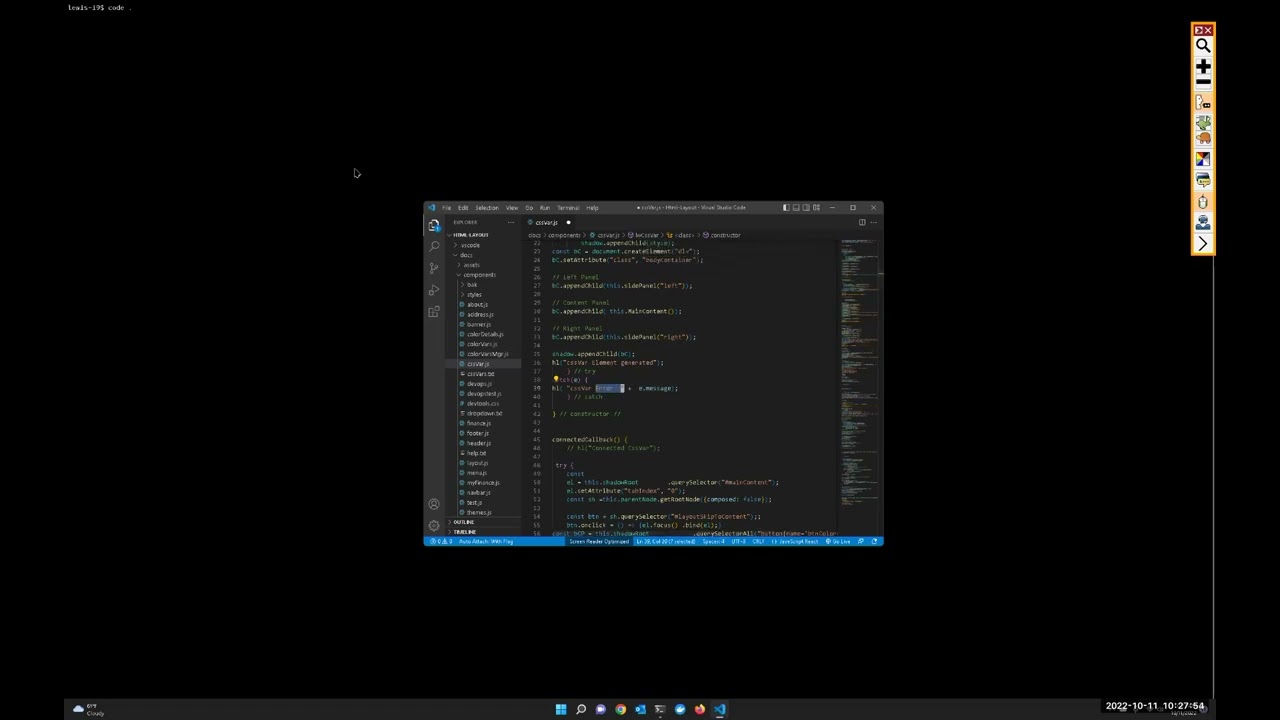Open the Help menu

592,208
